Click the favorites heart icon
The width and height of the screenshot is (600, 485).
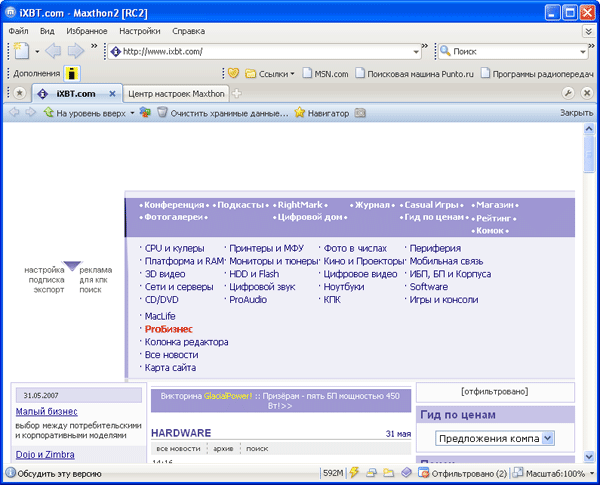(x=233, y=73)
